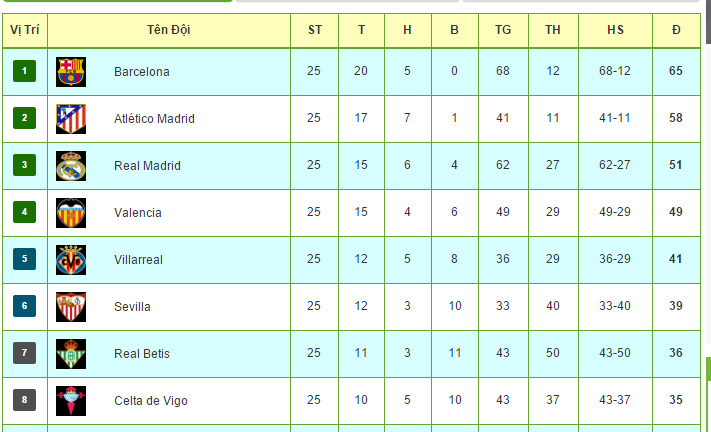711x432 pixels.
Task: Click the Barcelona club crest
Action: [71, 71]
